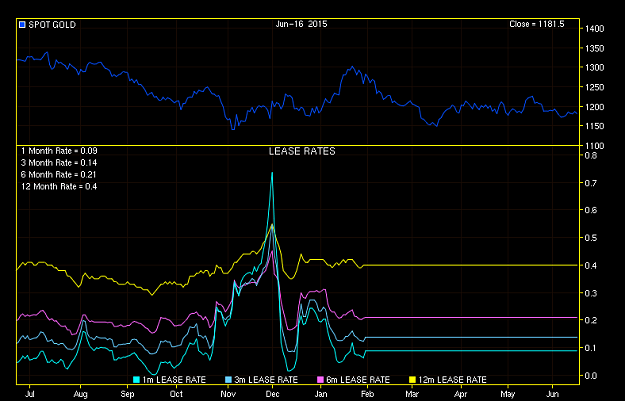The height and width of the screenshot is (401, 625).
Task: Click the 1150 gold price axis value
Action: point(595,126)
